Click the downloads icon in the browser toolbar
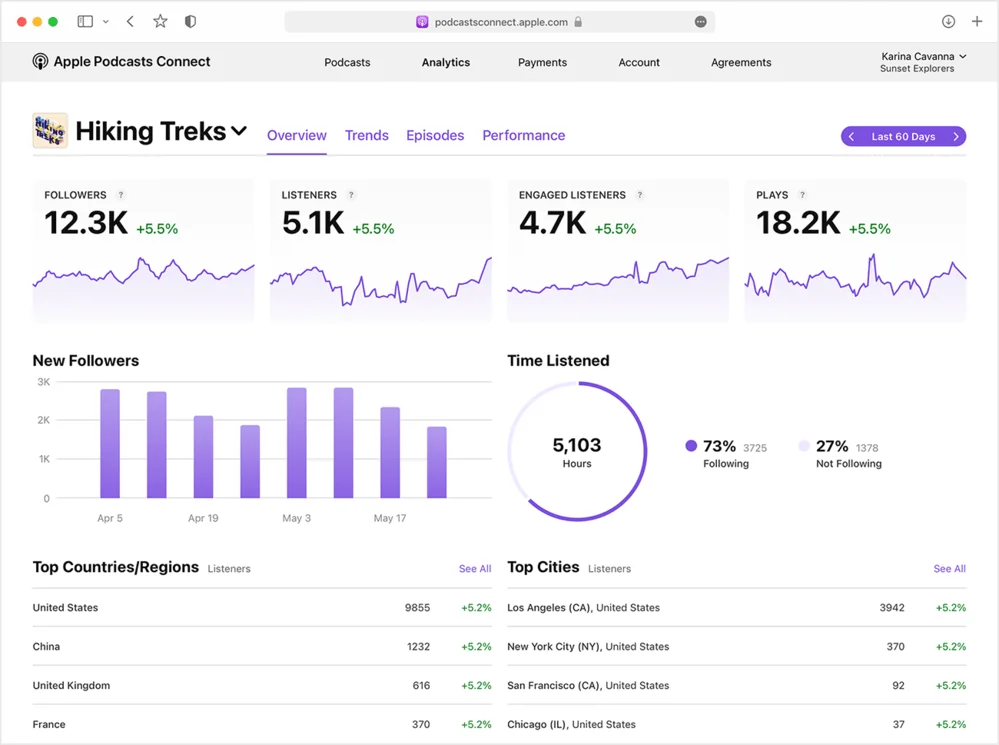The height and width of the screenshot is (745, 999). click(x=947, y=21)
